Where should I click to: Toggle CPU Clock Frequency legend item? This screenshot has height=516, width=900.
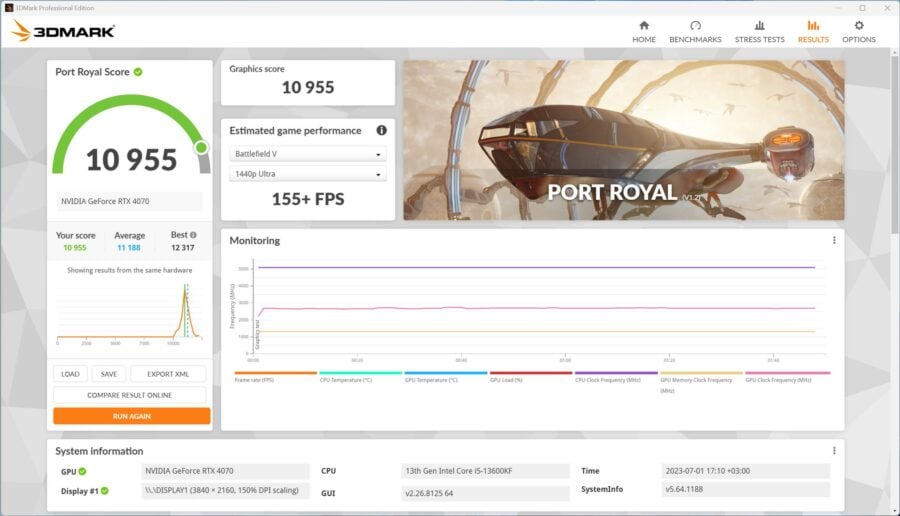tap(616, 377)
